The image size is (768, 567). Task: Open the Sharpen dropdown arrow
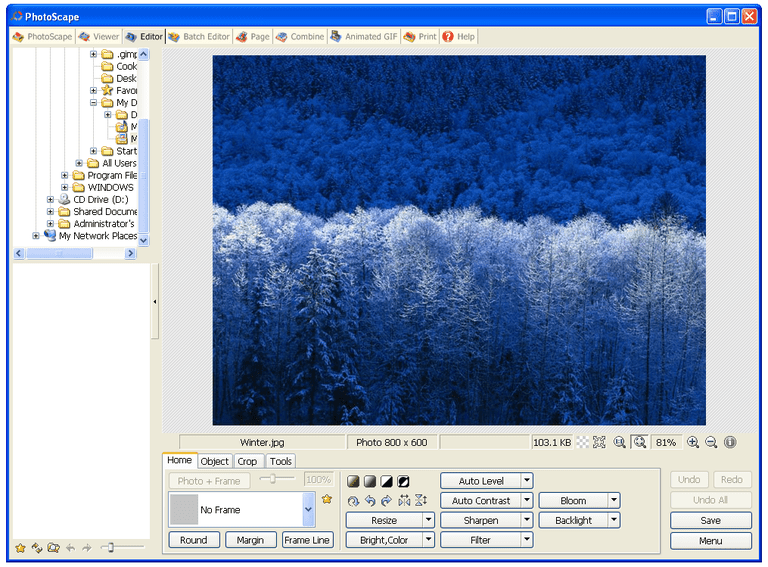527,520
